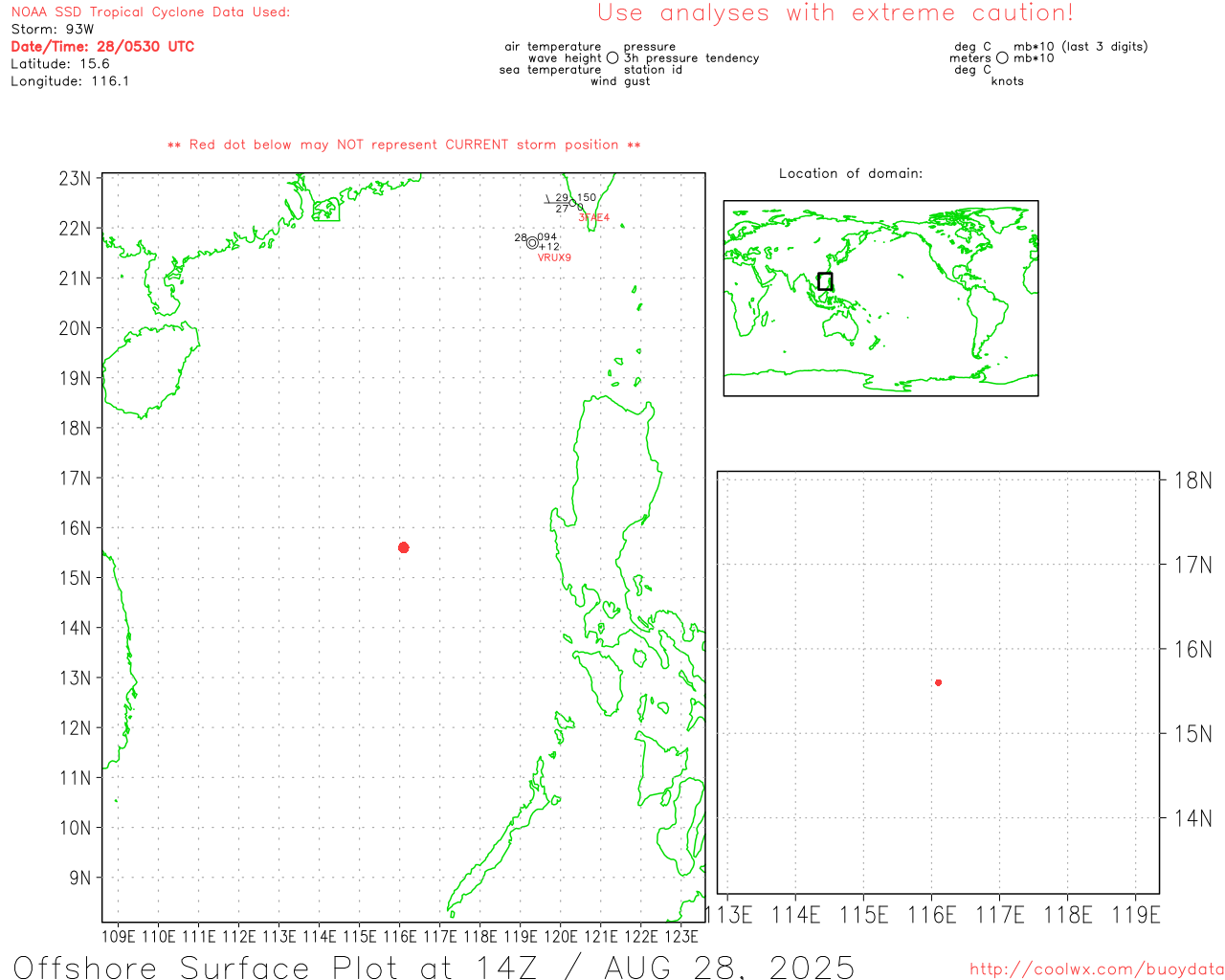The image size is (1225, 980).
Task: Click the '123E' longitude label on the main map
Action: [681, 936]
